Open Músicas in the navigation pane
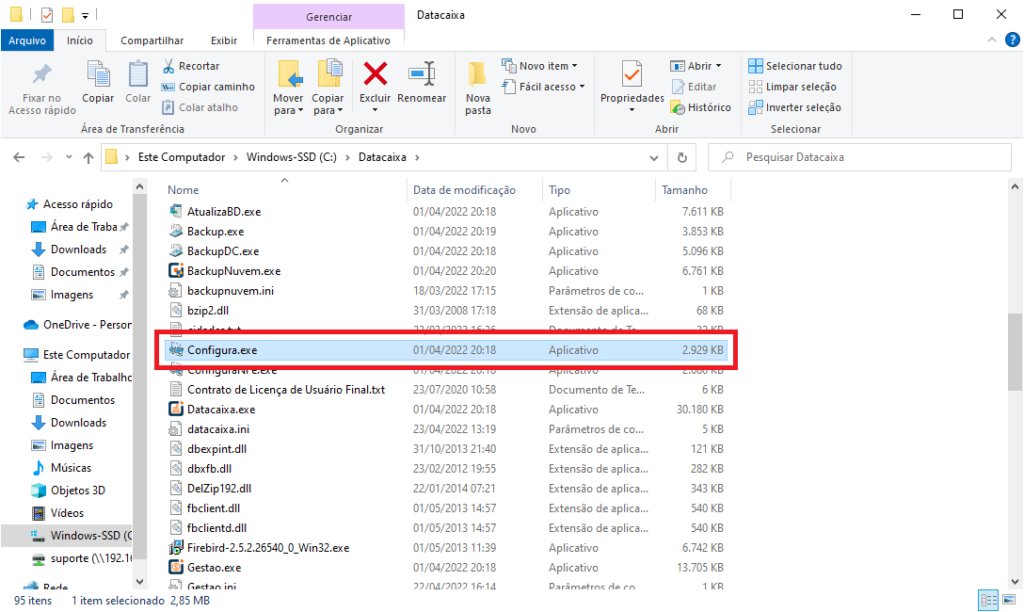This screenshot has width=1024, height=612. (71, 468)
